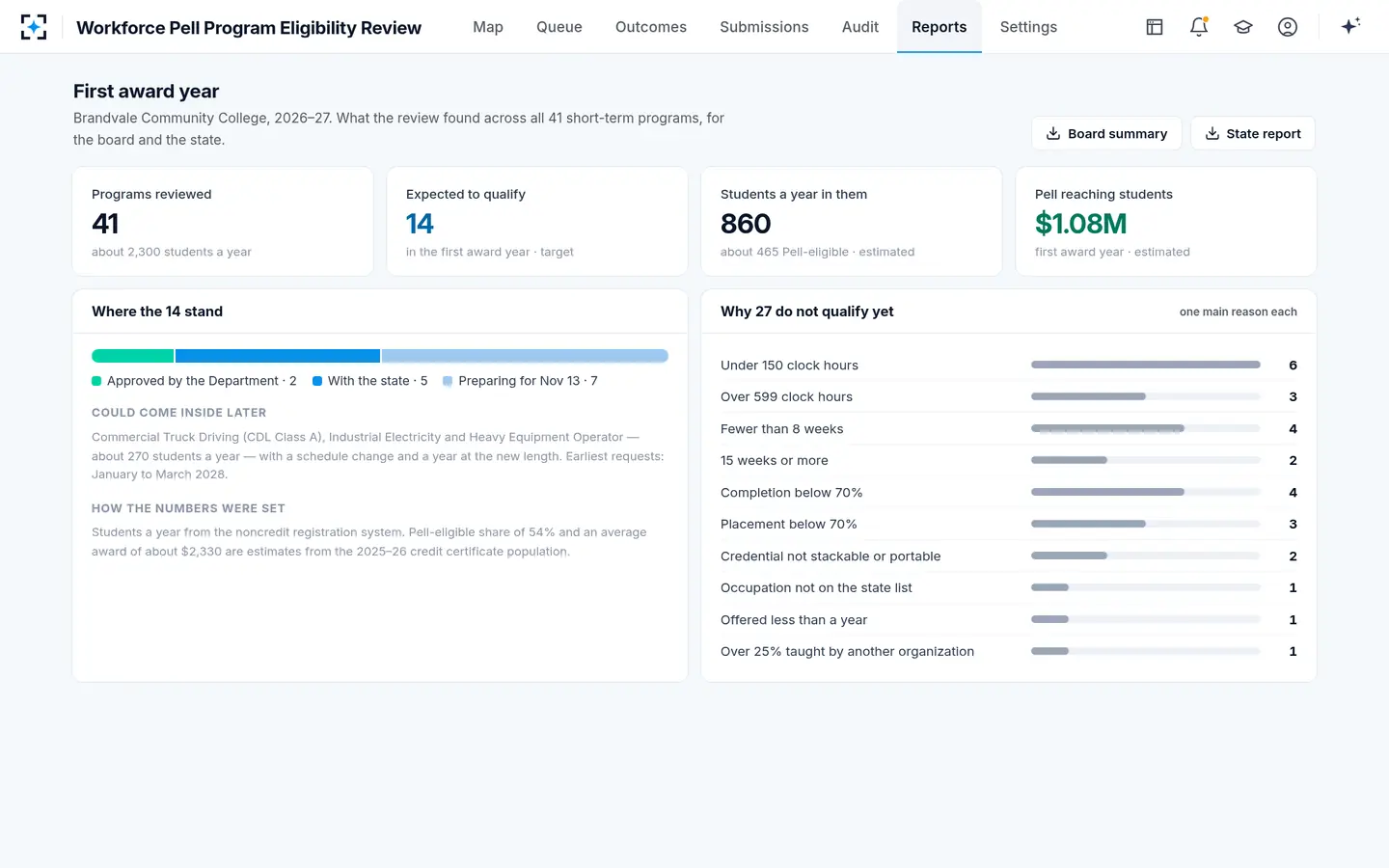This screenshot has height=868, width=1389.
Task: Click the Why 27 do not qualify yet heading
Action: (x=807, y=312)
